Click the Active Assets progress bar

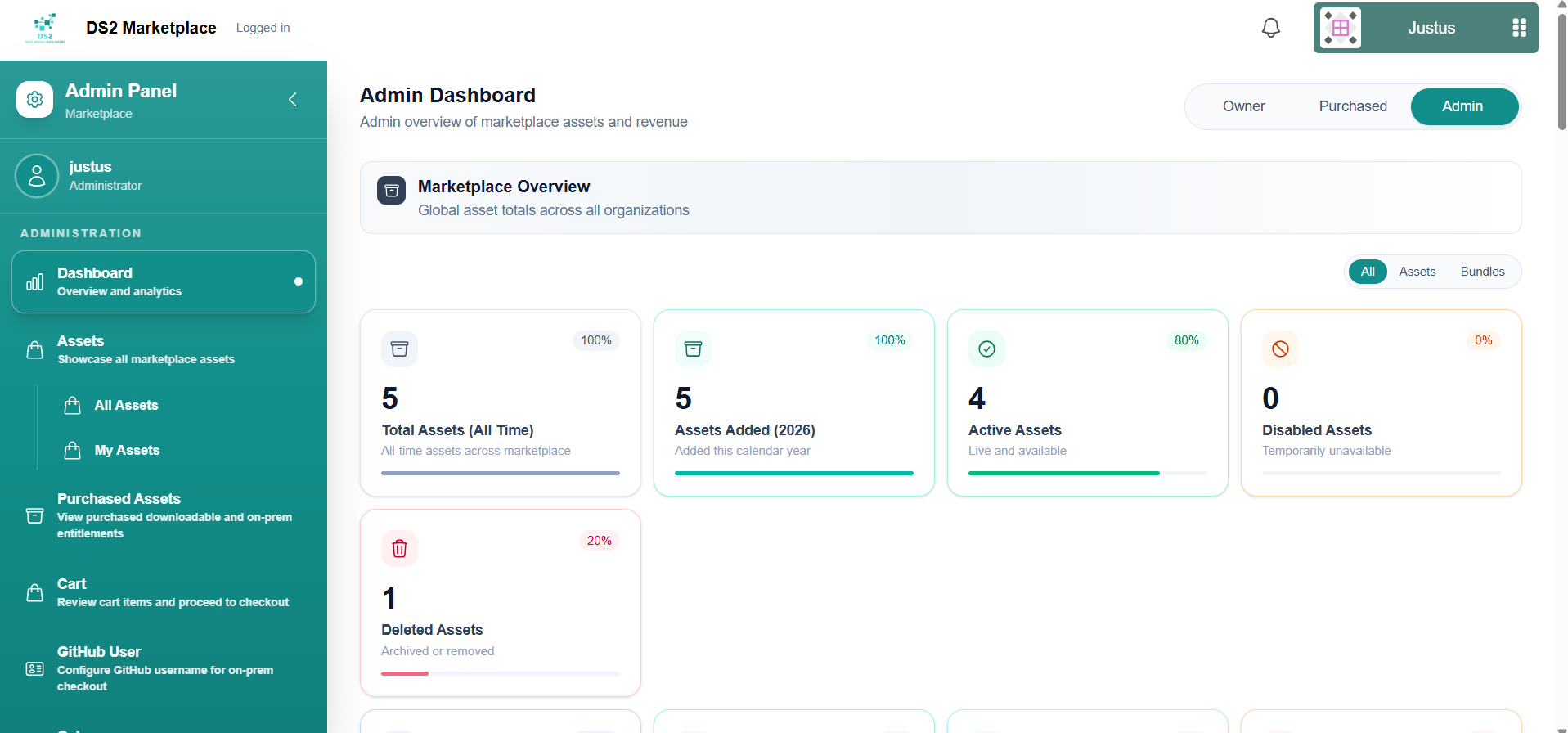[x=1088, y=473]
